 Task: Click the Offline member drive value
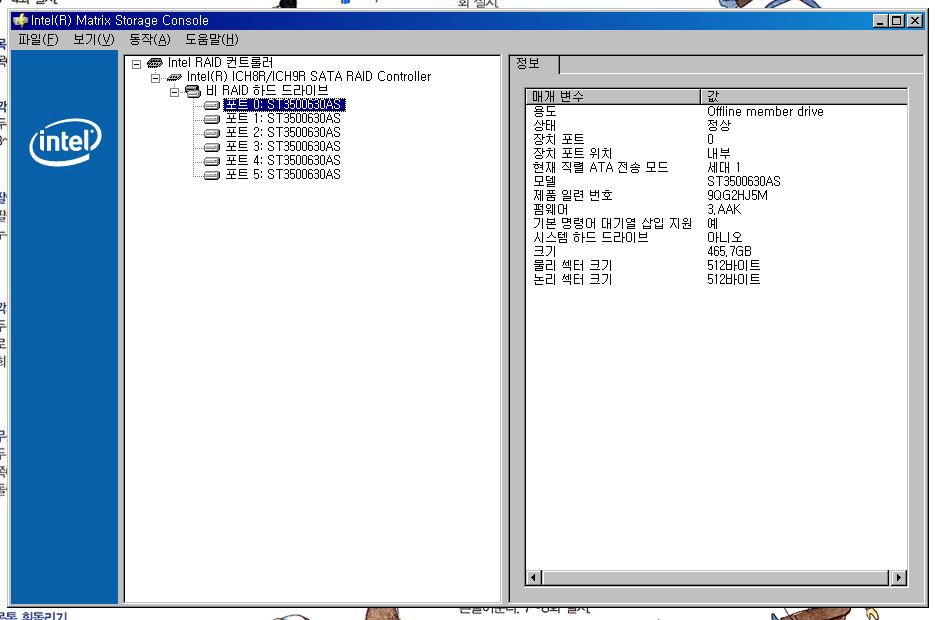click(x=765, y=111)
